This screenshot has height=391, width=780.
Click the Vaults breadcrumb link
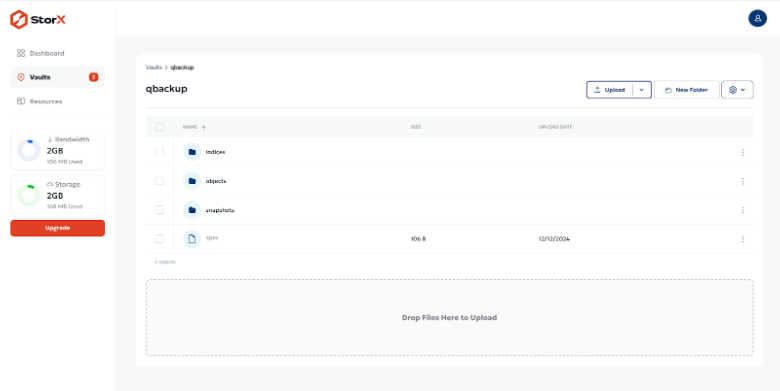point(154,67)
